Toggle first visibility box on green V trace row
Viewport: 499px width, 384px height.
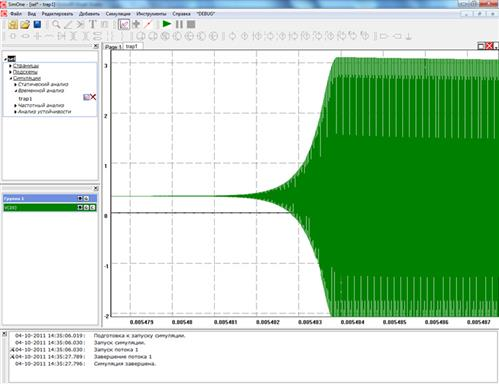coord(80,207)
